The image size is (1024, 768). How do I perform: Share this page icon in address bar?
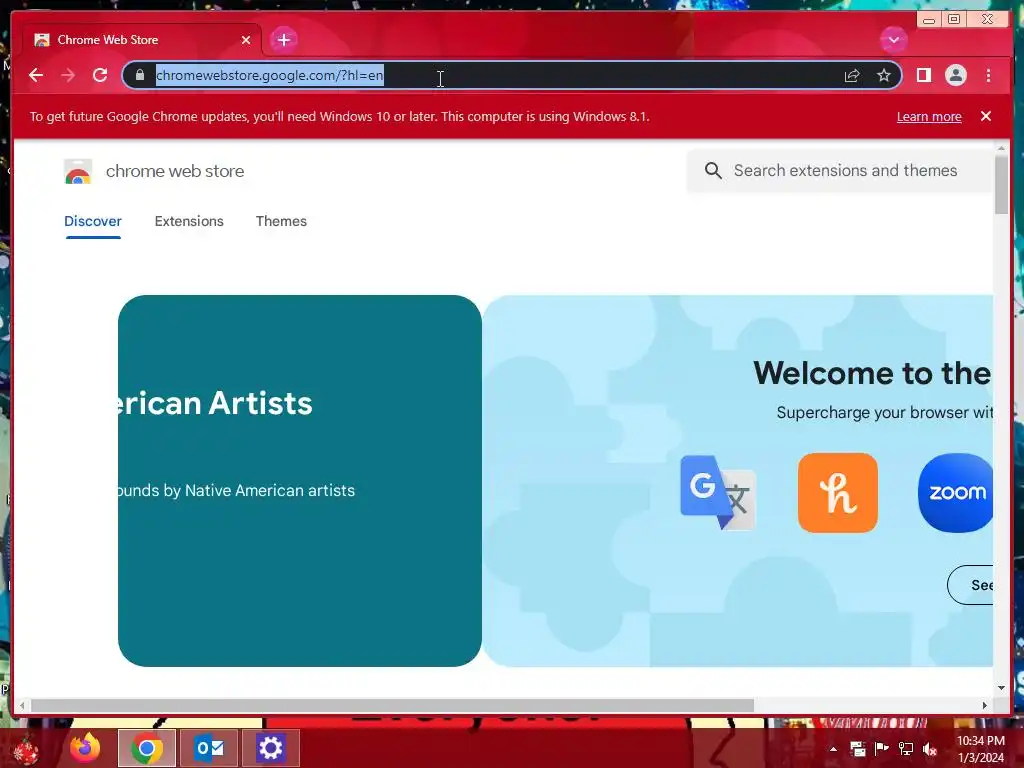coord(852,76)
